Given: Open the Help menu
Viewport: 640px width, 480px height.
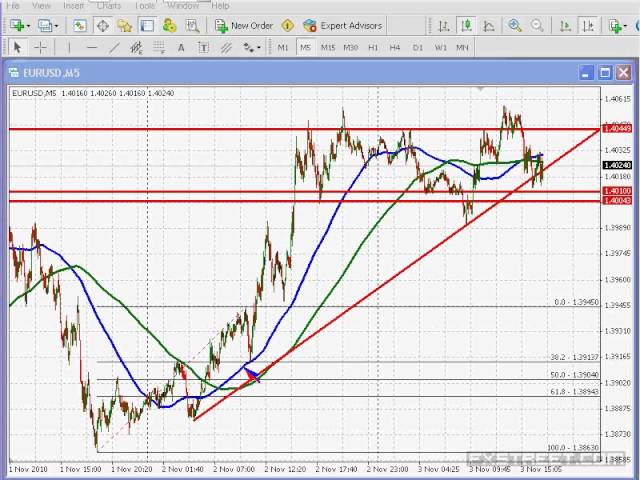Looking at the screenshot, I should 220,5.
